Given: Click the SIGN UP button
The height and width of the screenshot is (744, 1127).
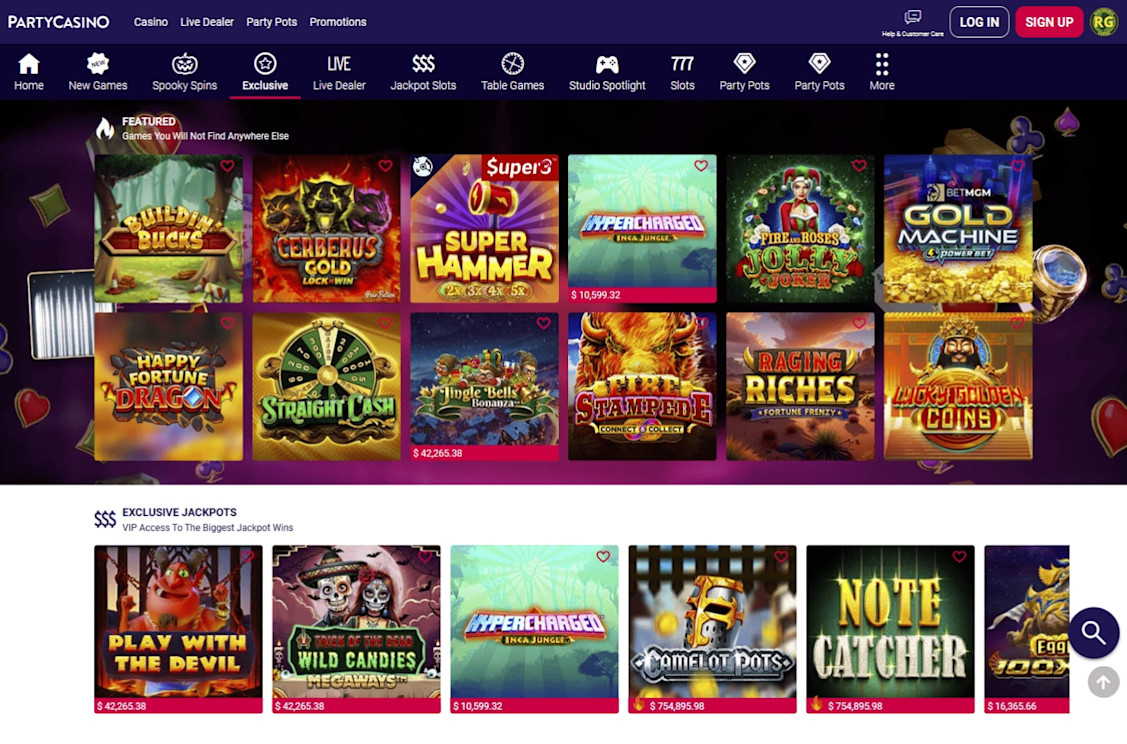Looking at the screenshot, I should coord(1049,22).
